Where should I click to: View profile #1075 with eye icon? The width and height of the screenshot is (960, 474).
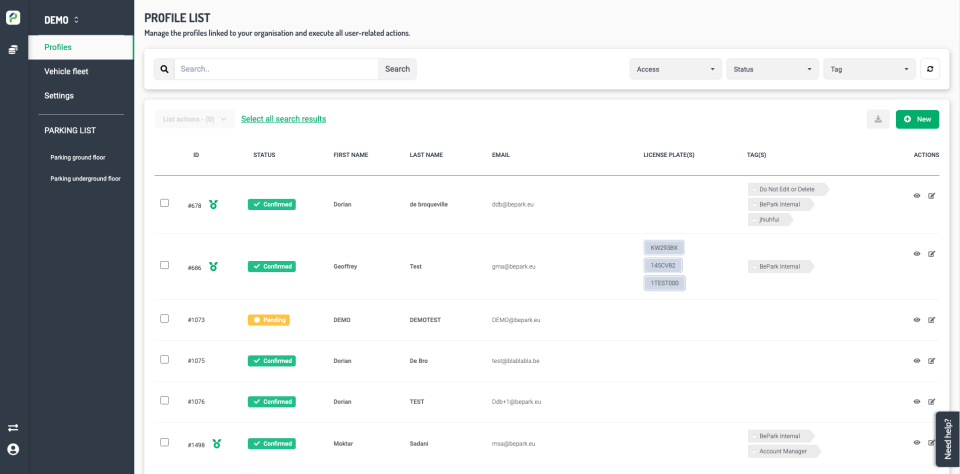point(917,361)
